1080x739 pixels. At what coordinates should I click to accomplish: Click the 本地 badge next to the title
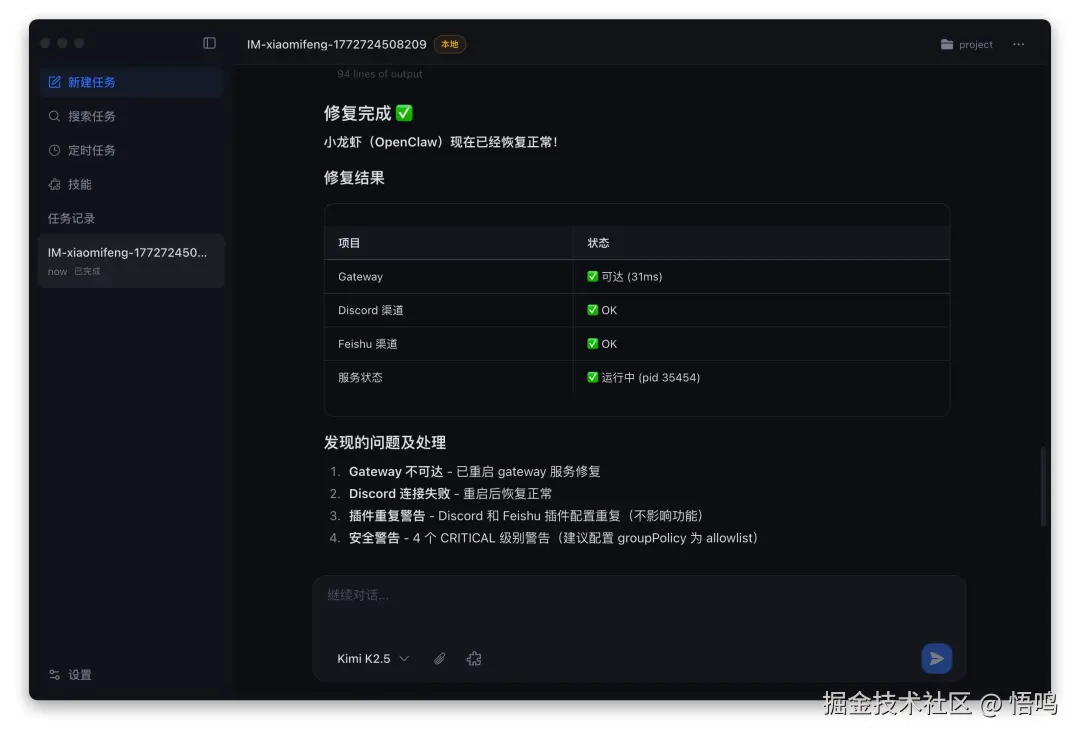coord(449,44)
